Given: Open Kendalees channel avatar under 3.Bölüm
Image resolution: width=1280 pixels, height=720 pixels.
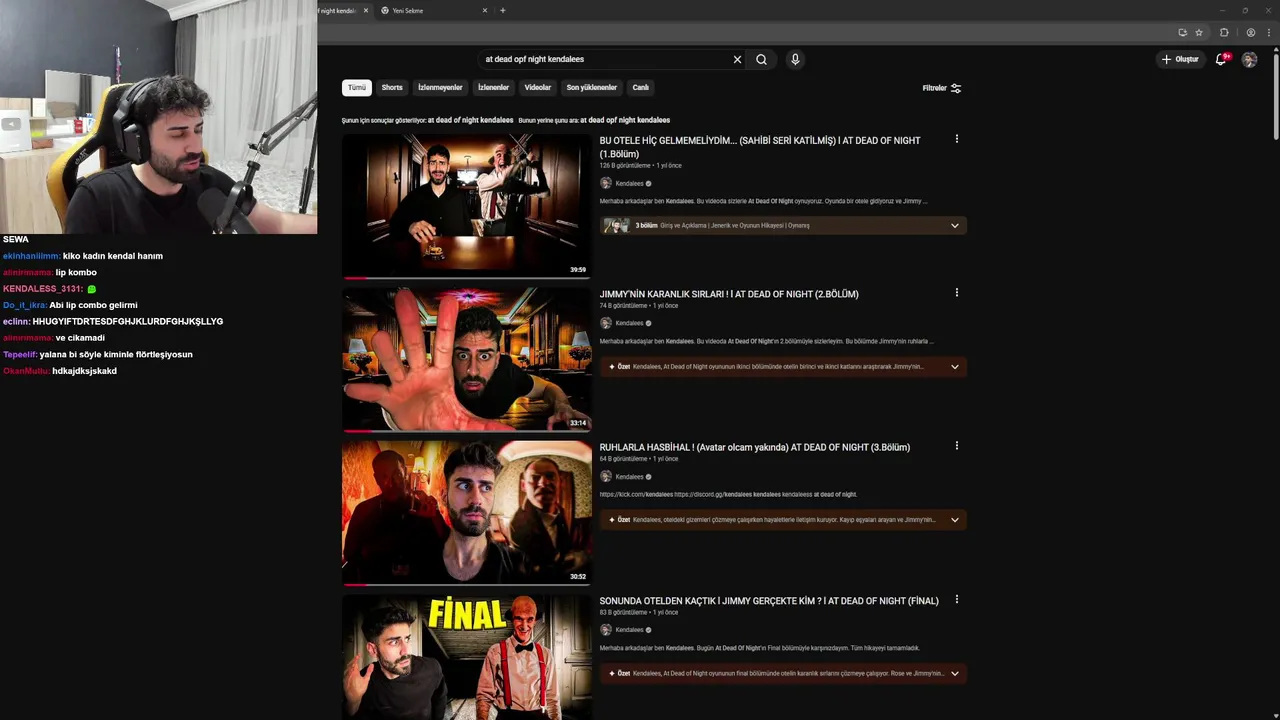Looking at the screenshot, I should [x=605, y=477].
